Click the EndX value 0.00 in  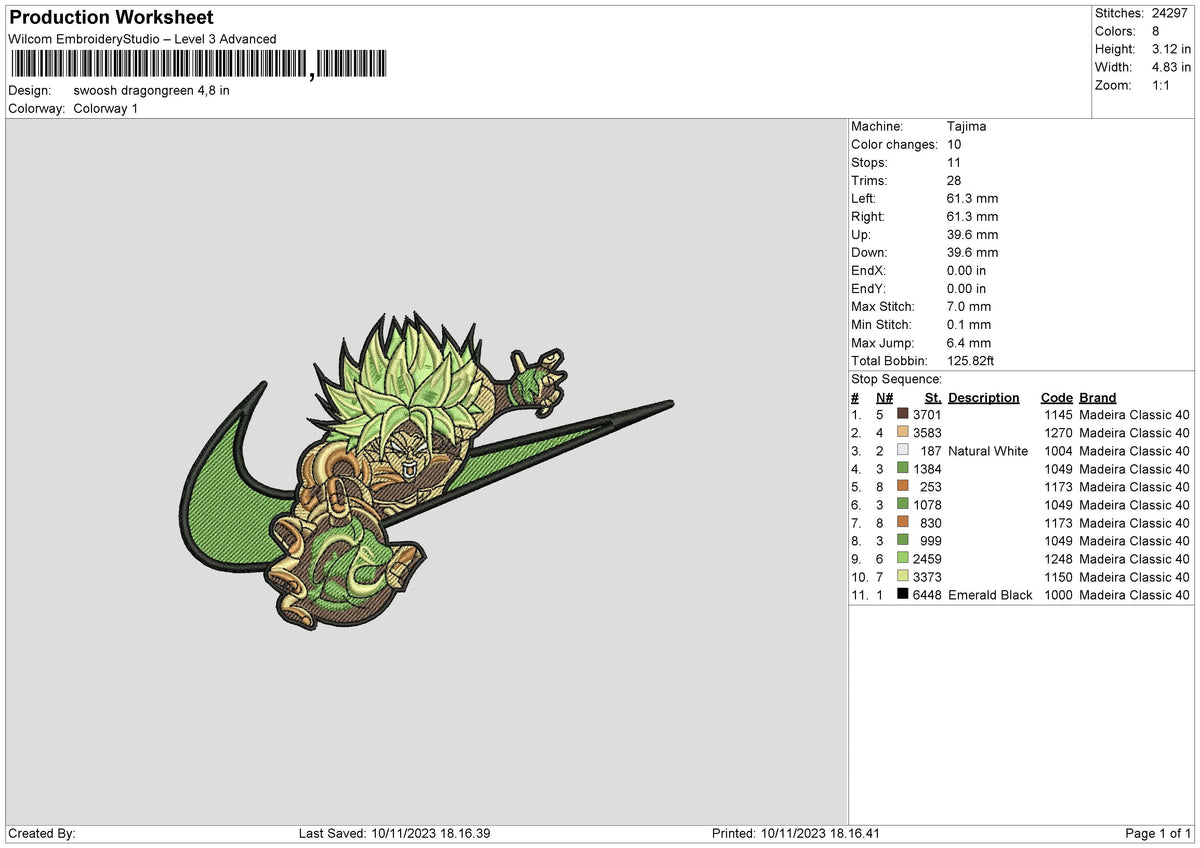point(967,270)
